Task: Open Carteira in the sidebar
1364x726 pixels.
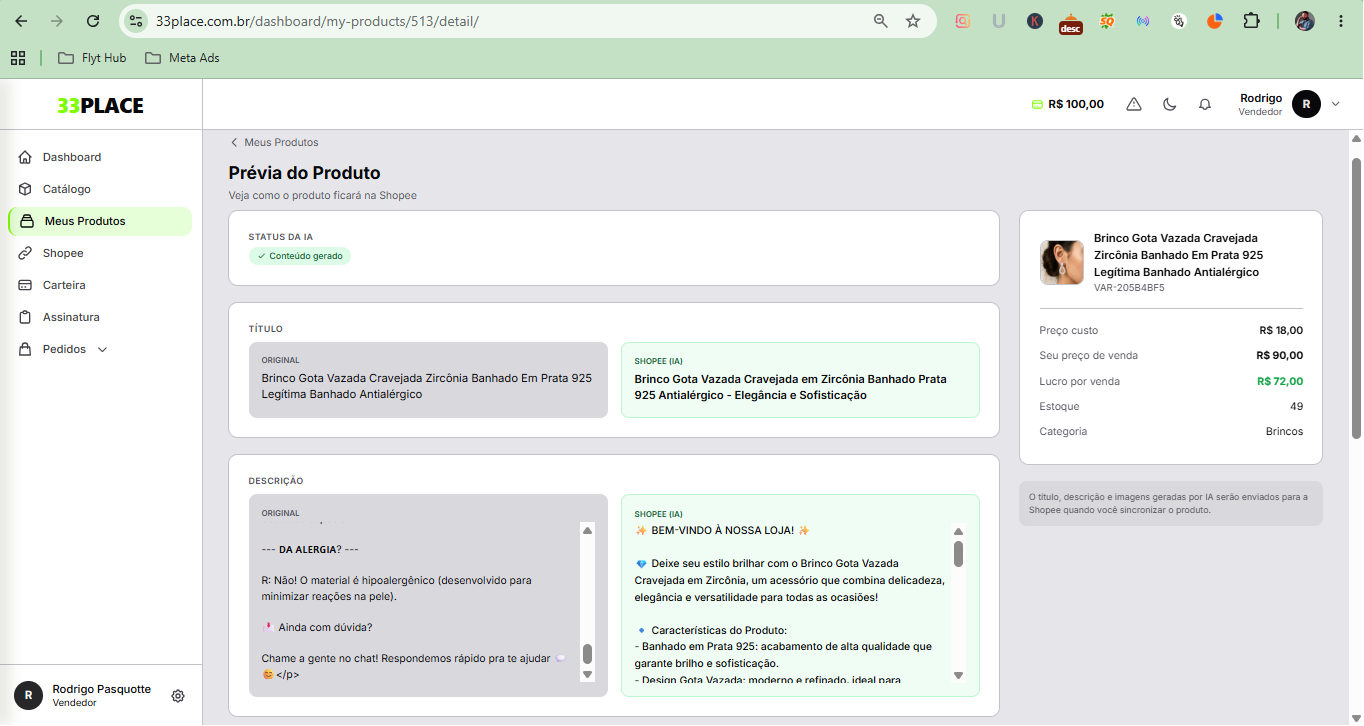Action: 100,285
